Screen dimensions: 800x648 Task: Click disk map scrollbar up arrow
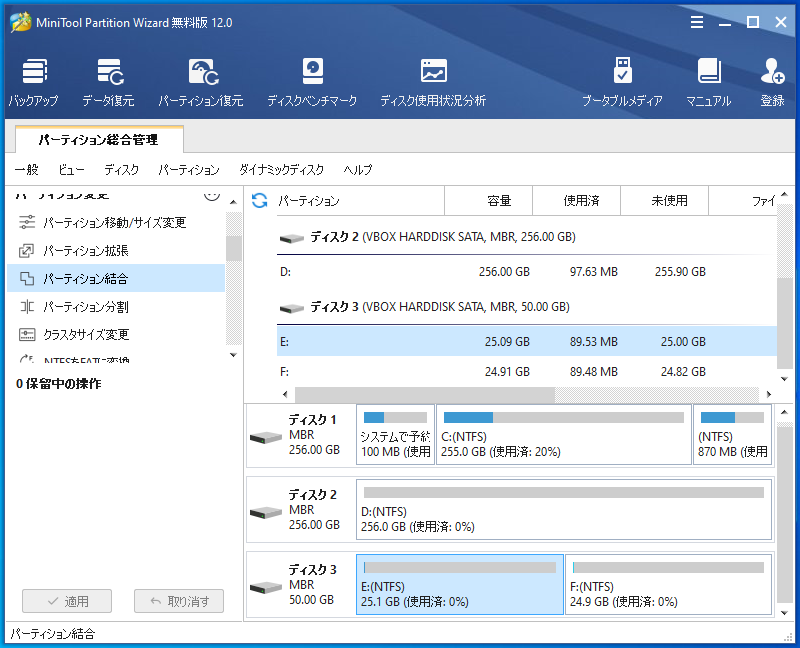(x=785, y=411)
